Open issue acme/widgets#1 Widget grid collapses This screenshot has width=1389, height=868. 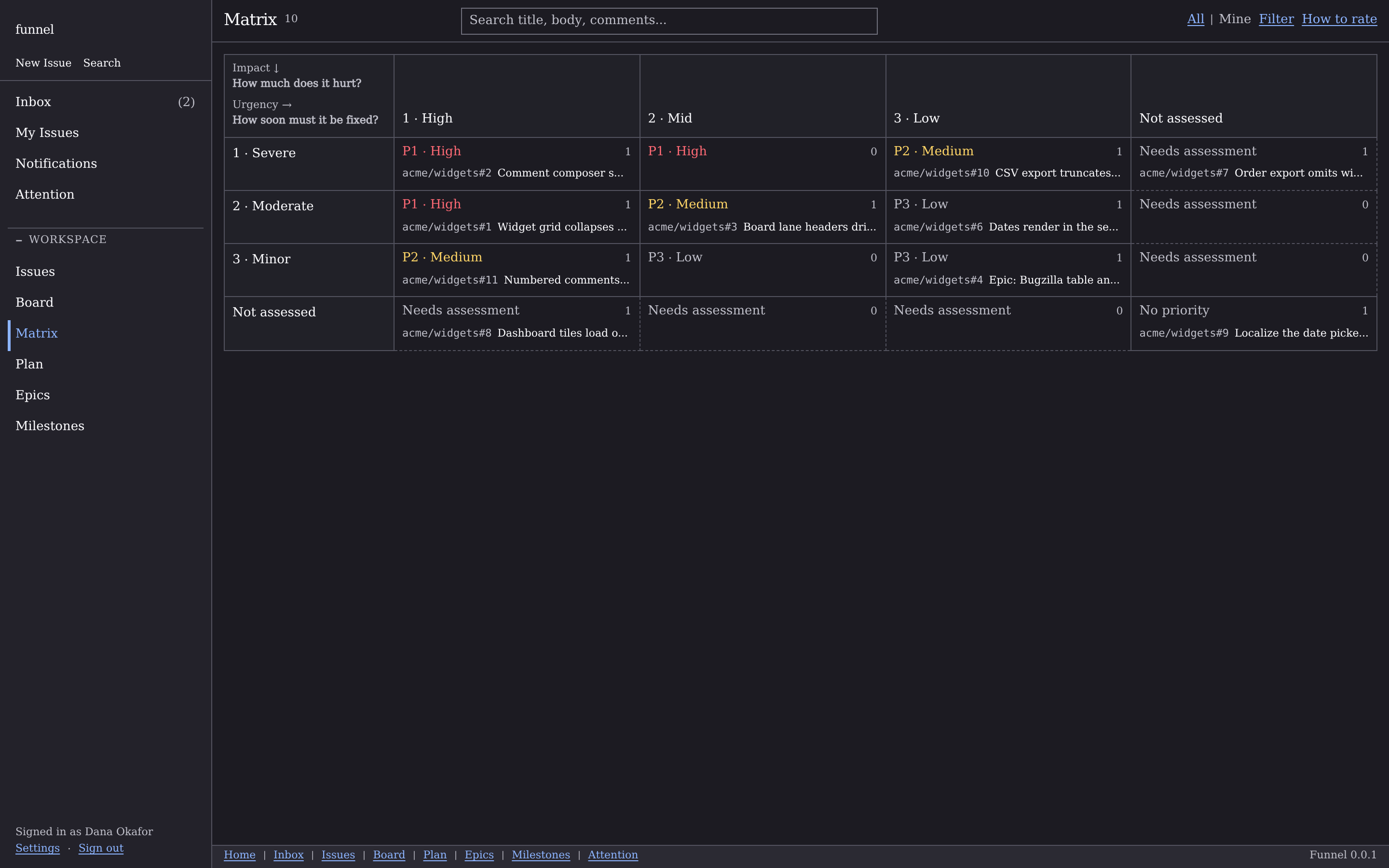pyautogui.click(x=514, y=227)
